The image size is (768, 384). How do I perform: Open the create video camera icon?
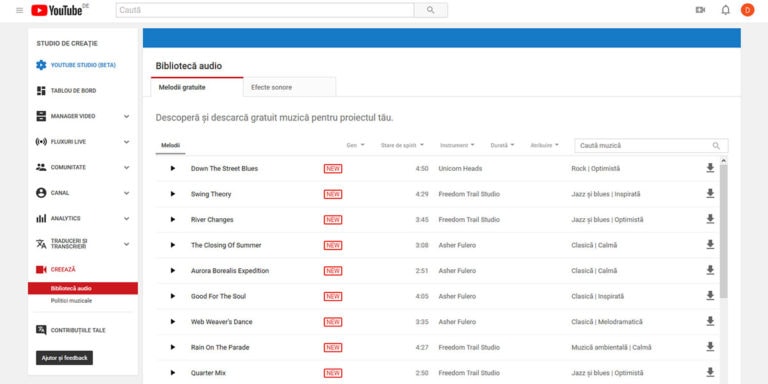(700, 10)
